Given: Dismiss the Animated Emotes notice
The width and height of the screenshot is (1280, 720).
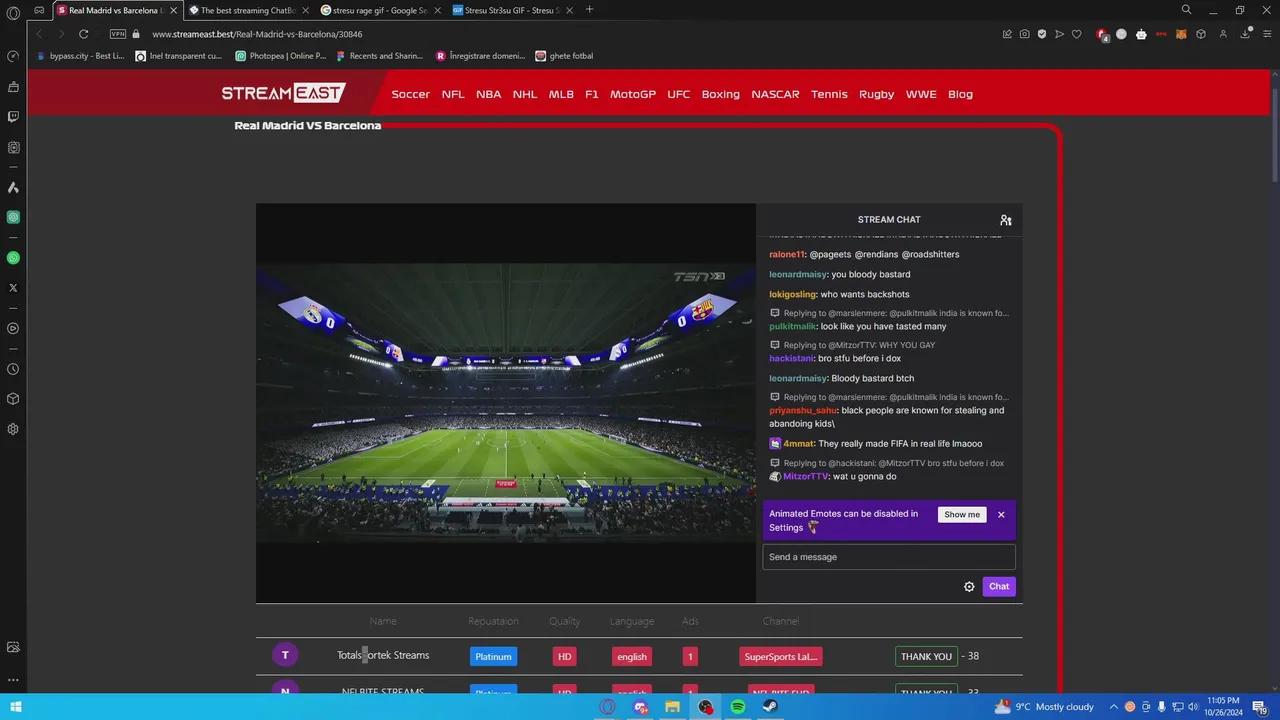Looking at the screenshot, I should click(1001, 515).
